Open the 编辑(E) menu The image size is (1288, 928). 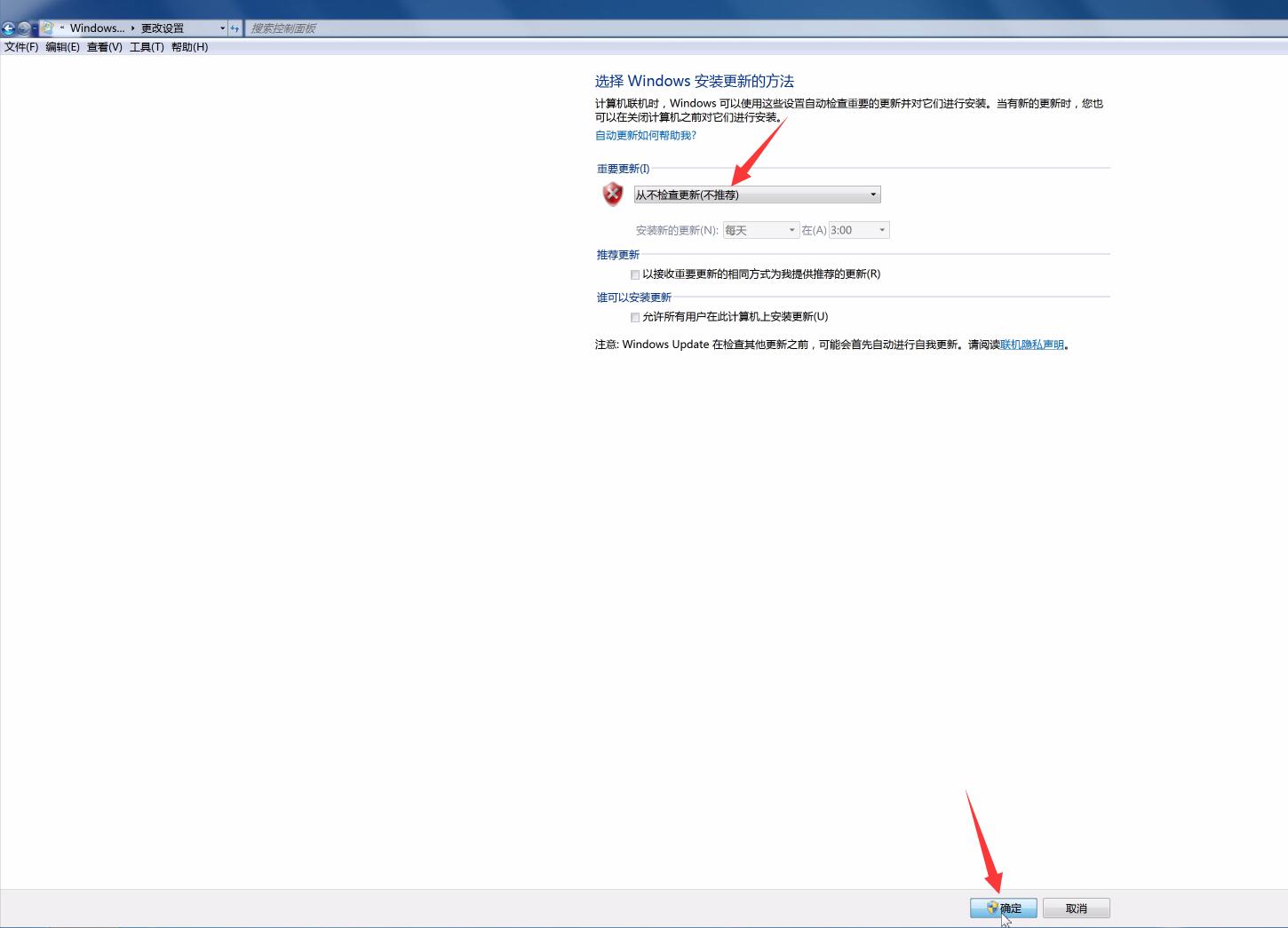[x=62, y=47]
